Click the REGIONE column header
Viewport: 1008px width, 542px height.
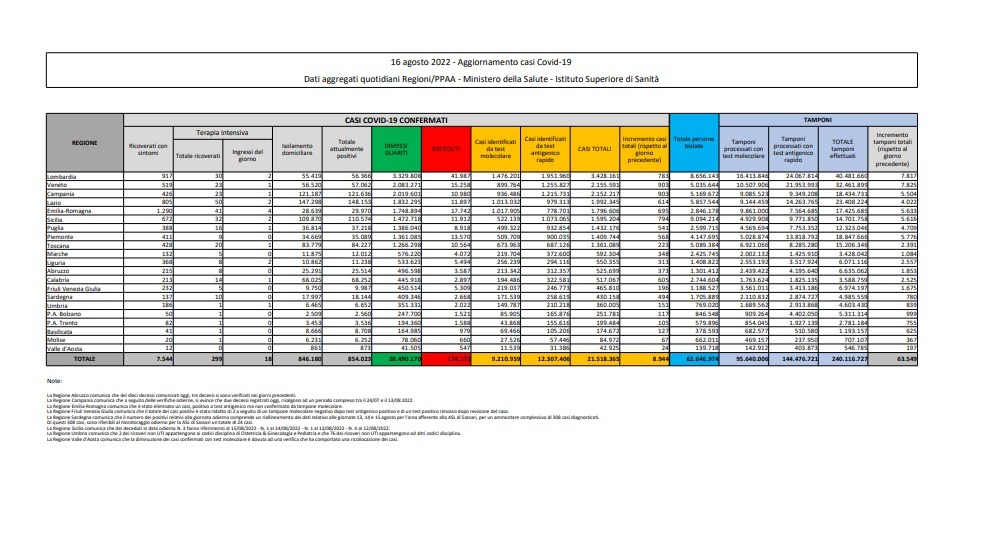[x=85, y=142]
